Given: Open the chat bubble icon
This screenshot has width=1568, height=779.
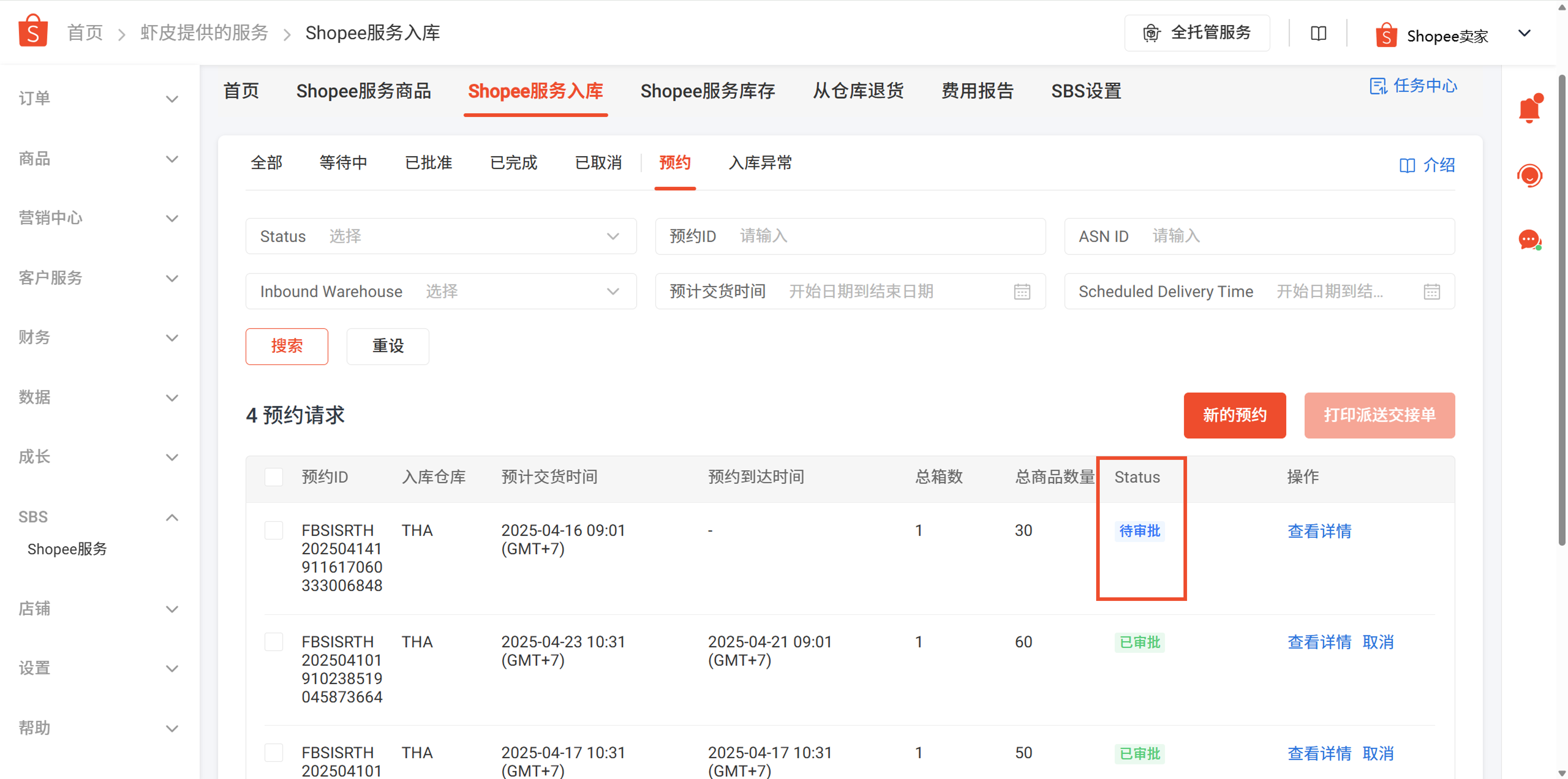Looking at the screenshot, I should point(1529,240).
